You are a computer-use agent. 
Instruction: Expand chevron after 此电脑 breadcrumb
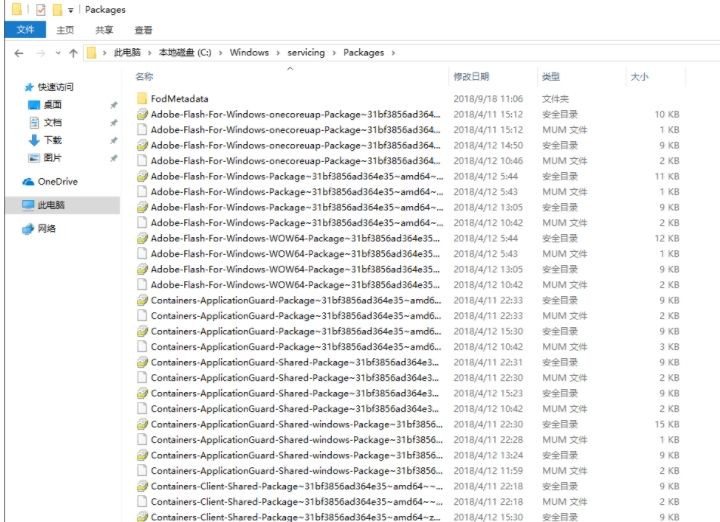(x=150, y=53)
